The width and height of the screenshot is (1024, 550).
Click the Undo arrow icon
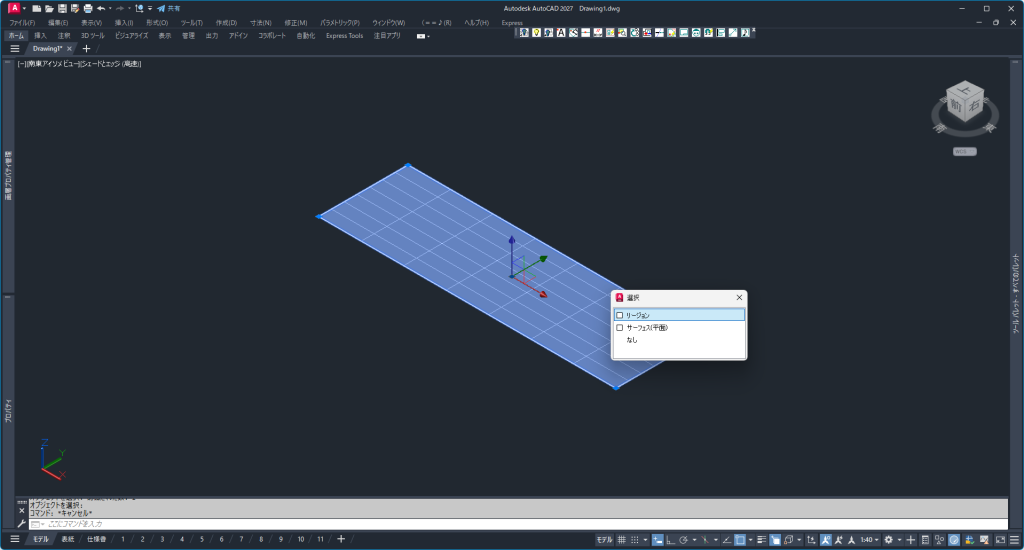pyautogui.click(x=101, y=8)
